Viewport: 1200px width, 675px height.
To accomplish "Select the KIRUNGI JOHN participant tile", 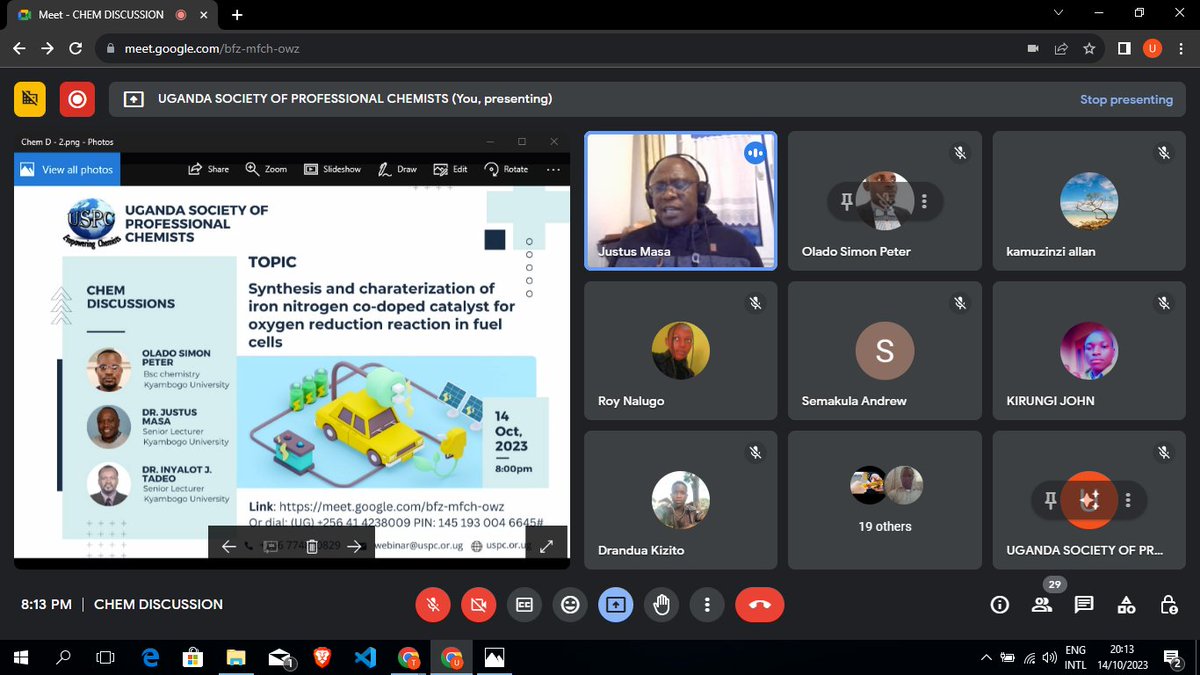I will coord(1089,350).
